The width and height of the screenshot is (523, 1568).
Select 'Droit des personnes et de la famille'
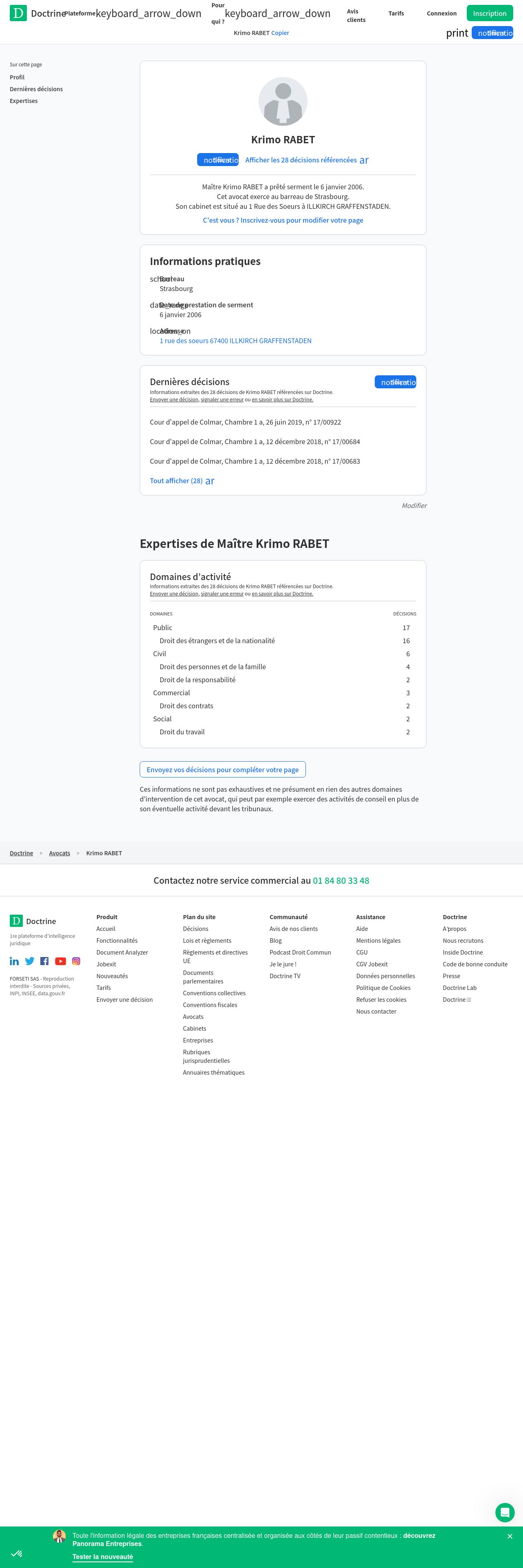coord(283,667)
